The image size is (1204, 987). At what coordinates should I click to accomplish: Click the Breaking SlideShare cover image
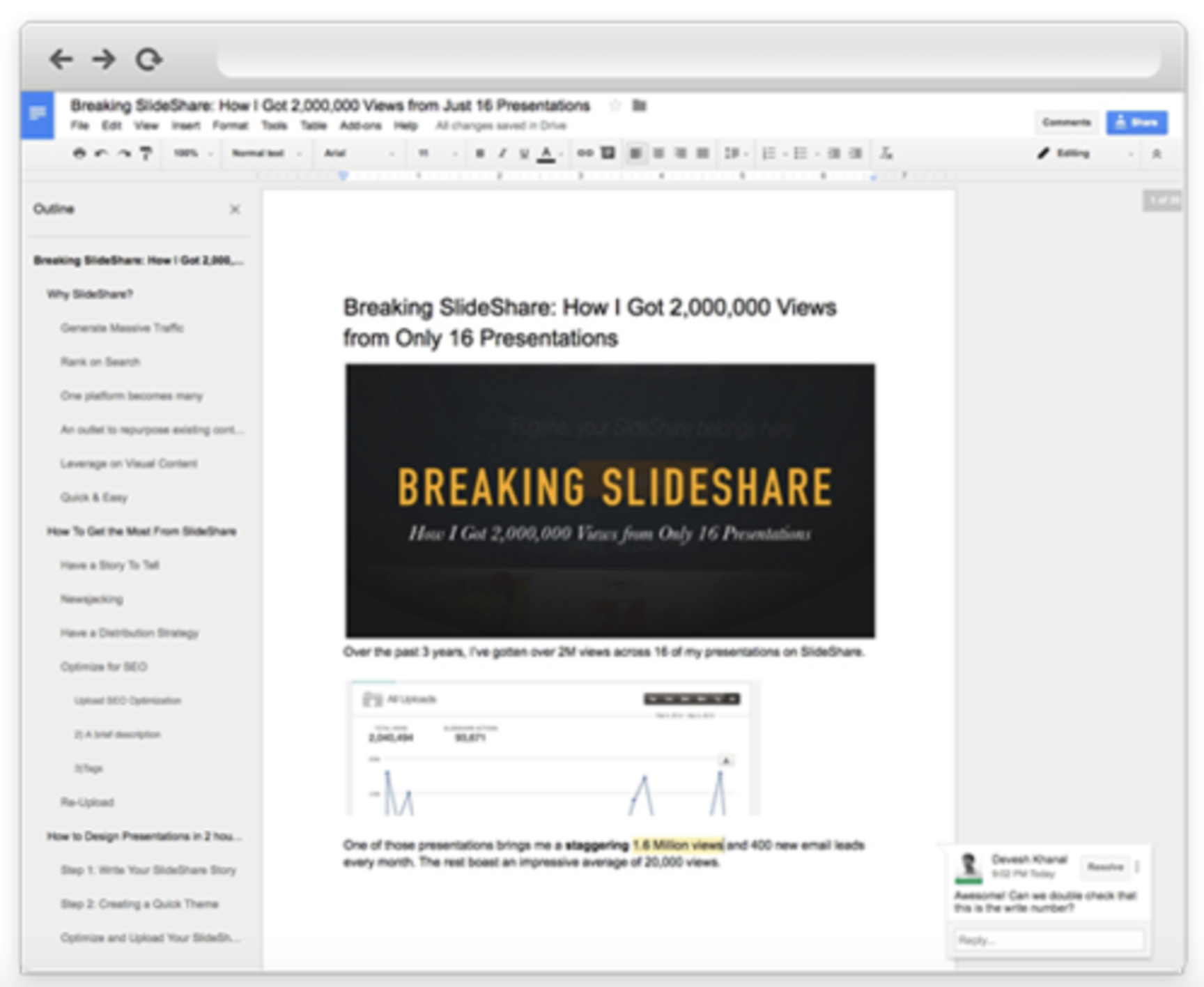(610, 500)
